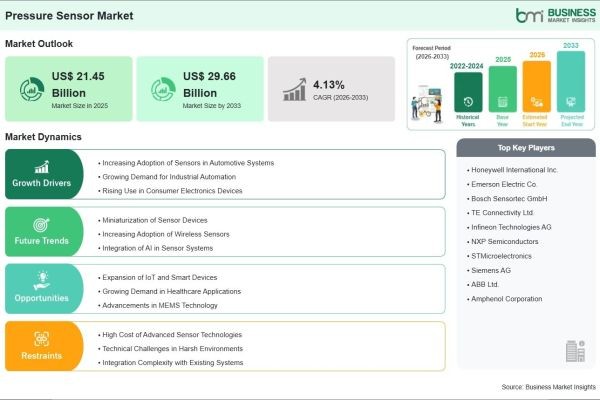Click the icon inside the orange 2026 bar

tap(536, 102)
